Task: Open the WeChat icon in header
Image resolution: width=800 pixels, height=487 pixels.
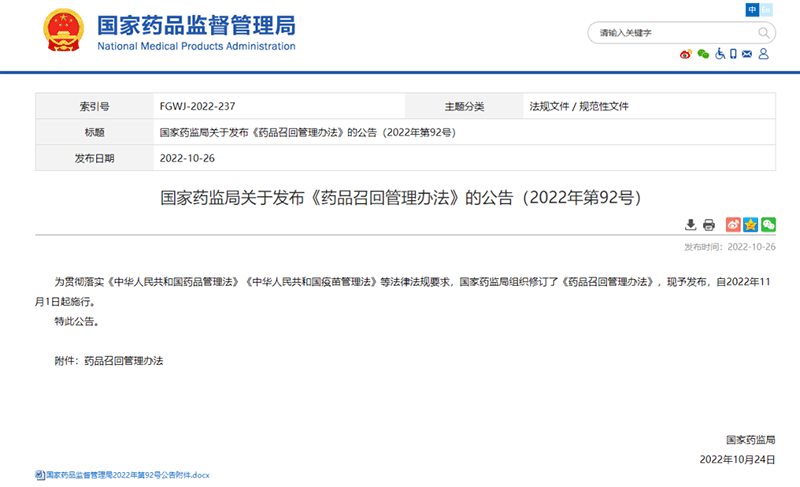Action: point(703,54)
